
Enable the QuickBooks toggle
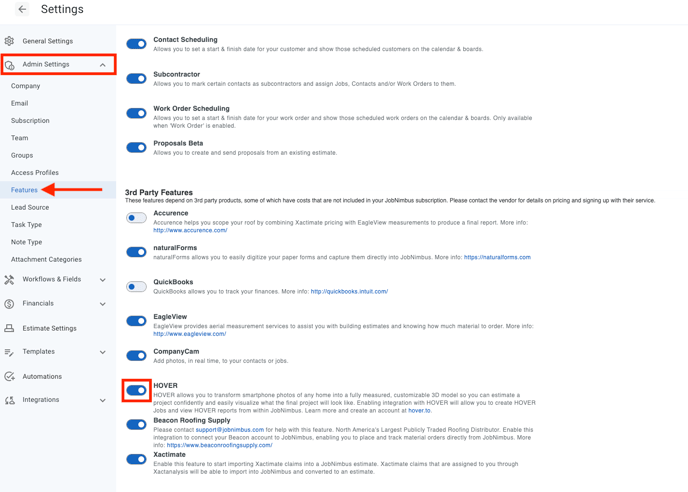coord(136,287)
